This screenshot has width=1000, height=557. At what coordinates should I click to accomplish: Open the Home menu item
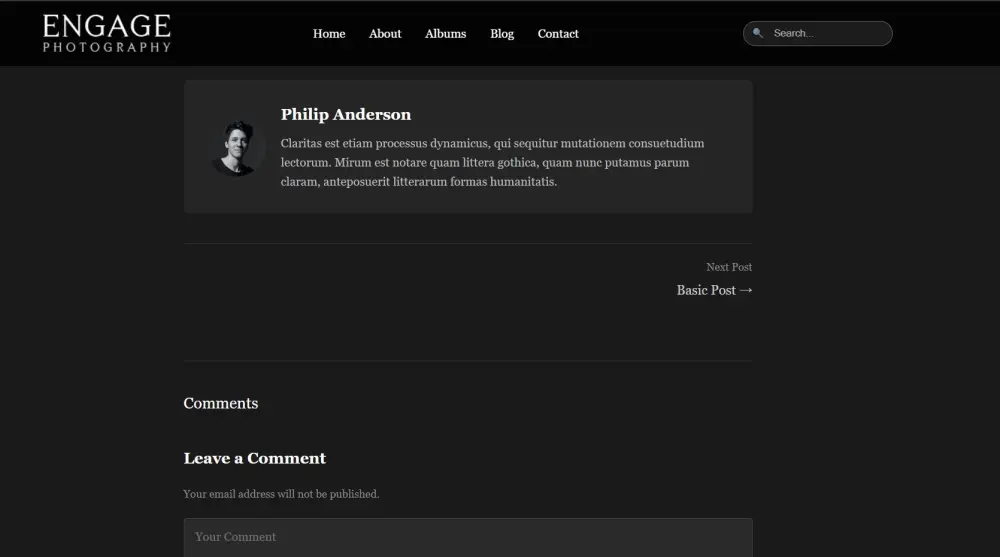tap(329, 34)
